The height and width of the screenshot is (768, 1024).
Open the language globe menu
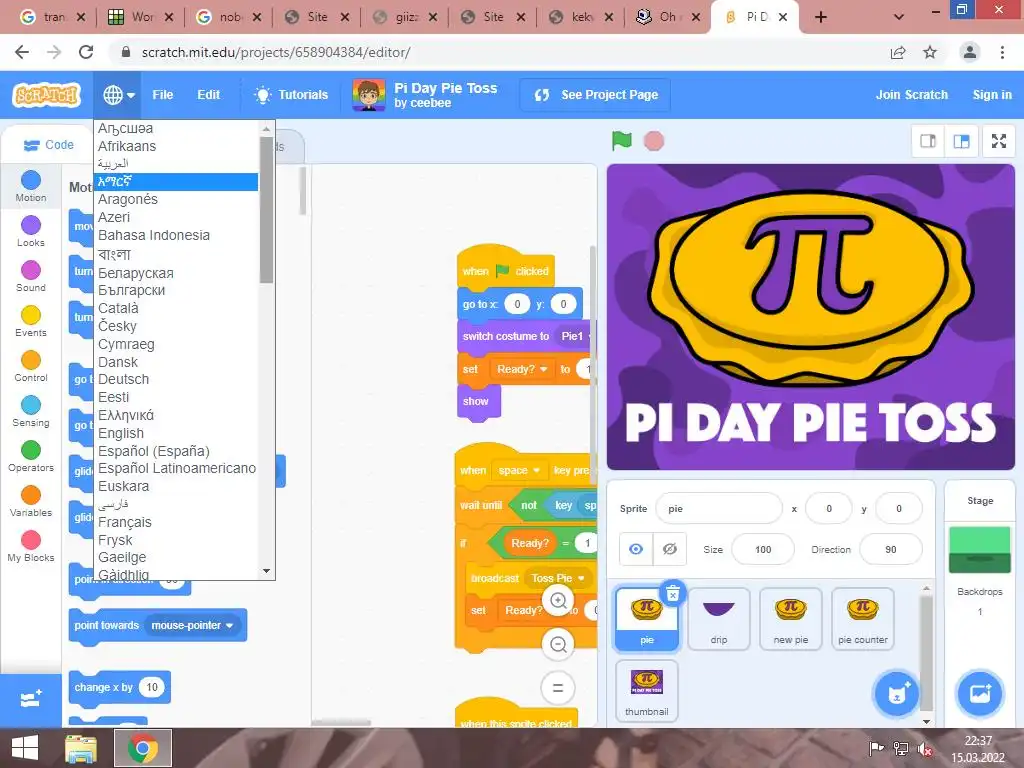click(x=119, y=95)
